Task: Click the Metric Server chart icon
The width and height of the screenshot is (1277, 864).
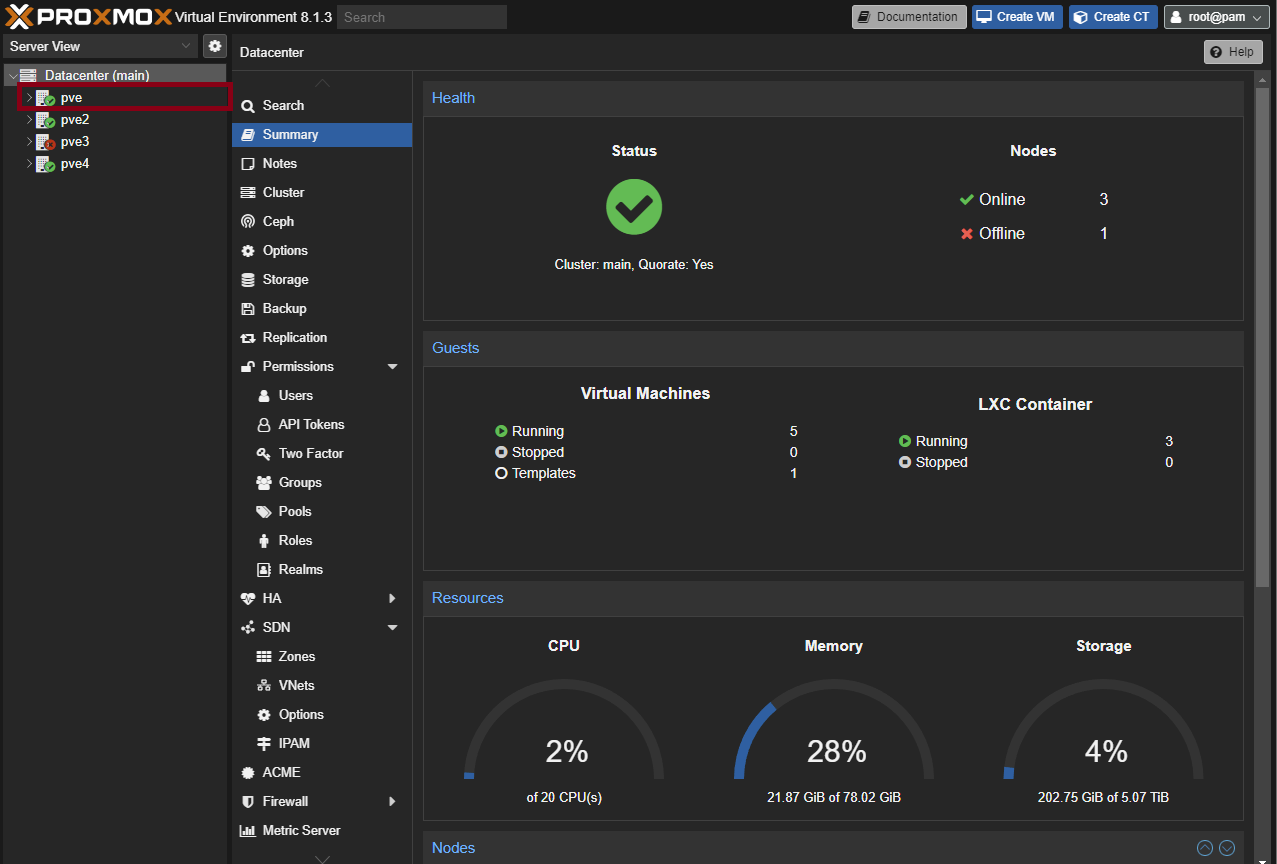Action: pyautogui.click(x=248, y=830)
